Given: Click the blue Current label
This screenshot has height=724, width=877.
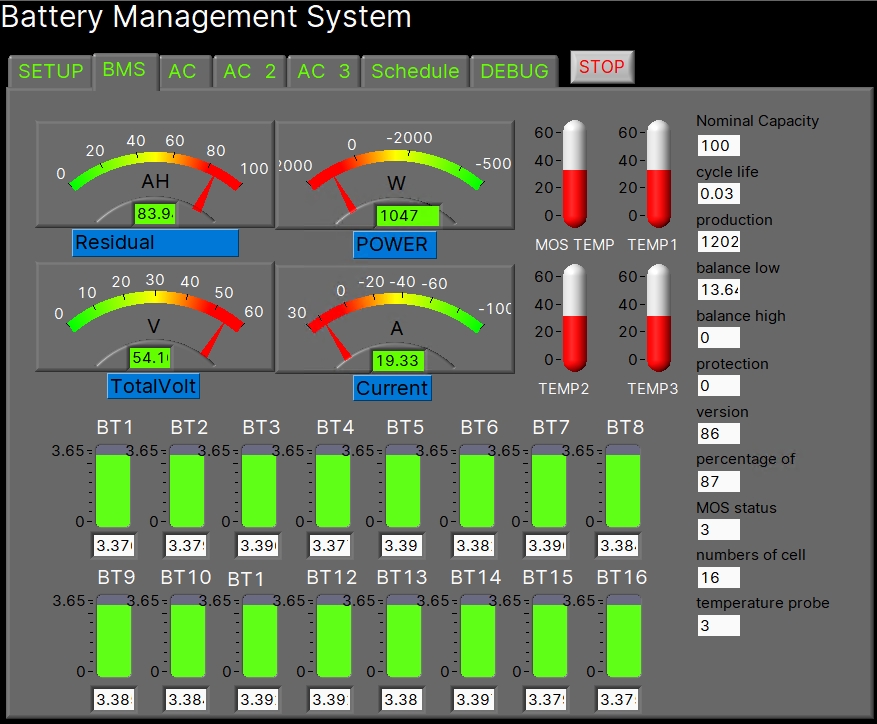Looking at the screenshot, I should (392, 388).
